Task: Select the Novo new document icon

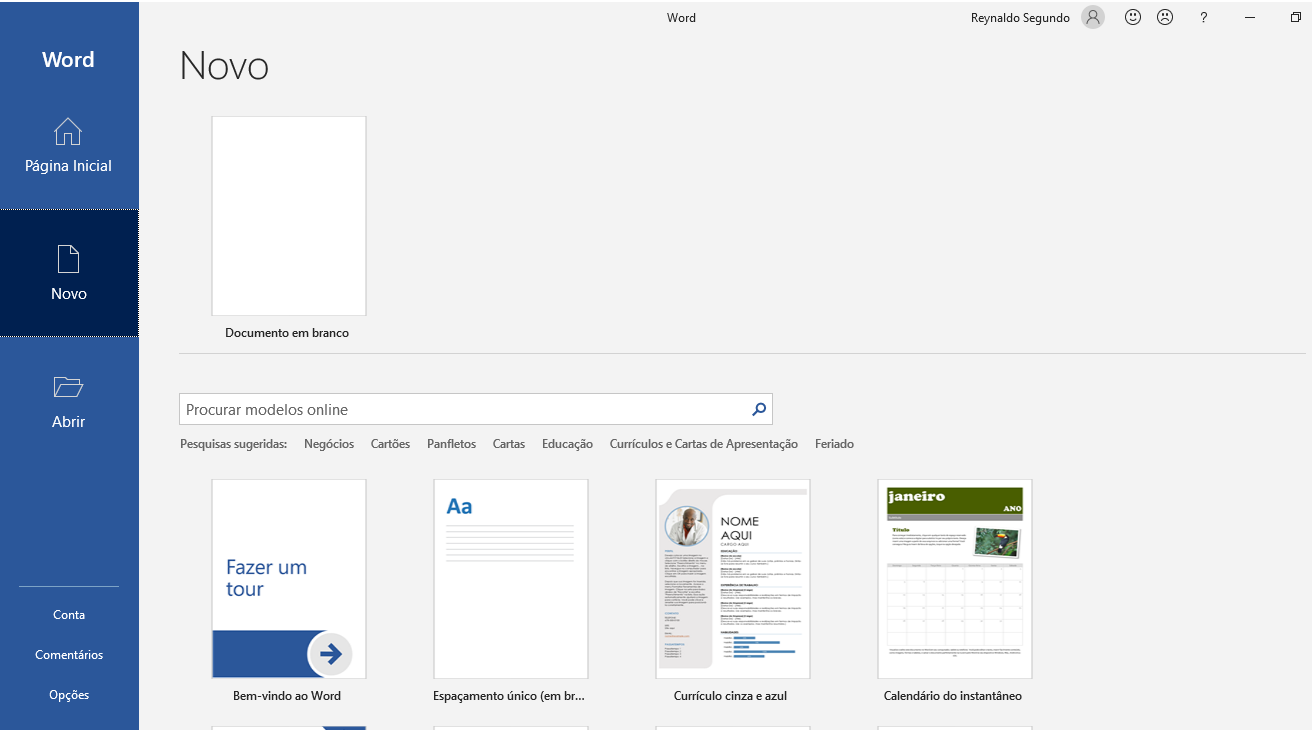Action: (x=68, y=259)
